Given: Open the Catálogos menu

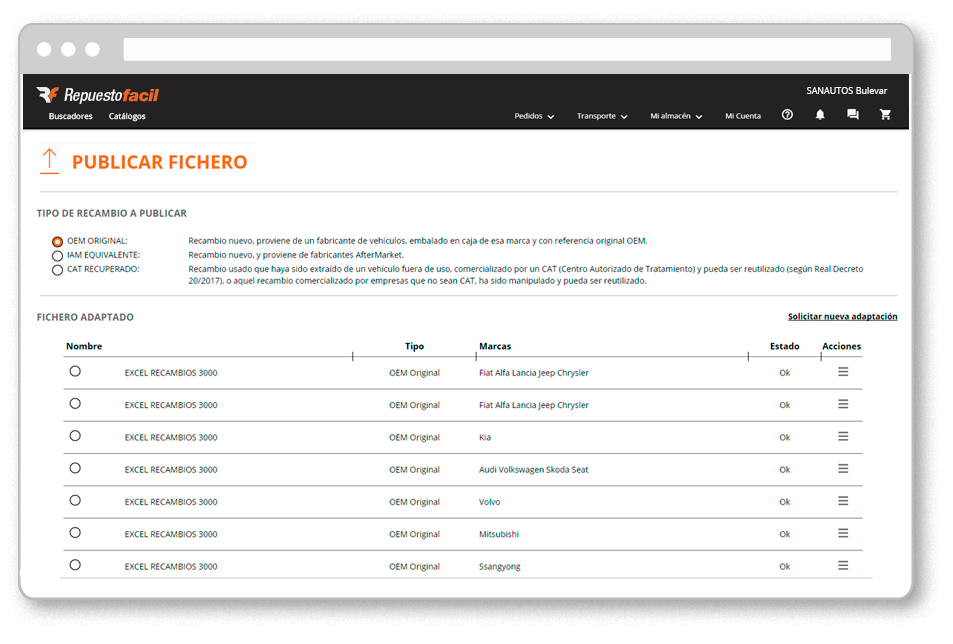Looking at the screenshot, I should pos(127,116).
